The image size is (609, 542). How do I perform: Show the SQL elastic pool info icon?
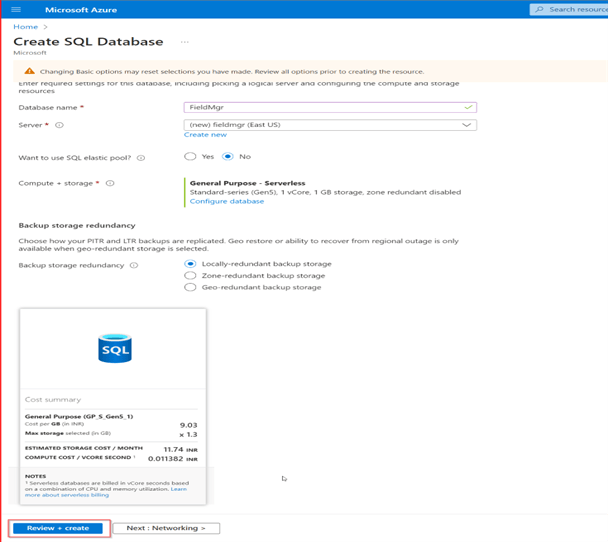141,158
